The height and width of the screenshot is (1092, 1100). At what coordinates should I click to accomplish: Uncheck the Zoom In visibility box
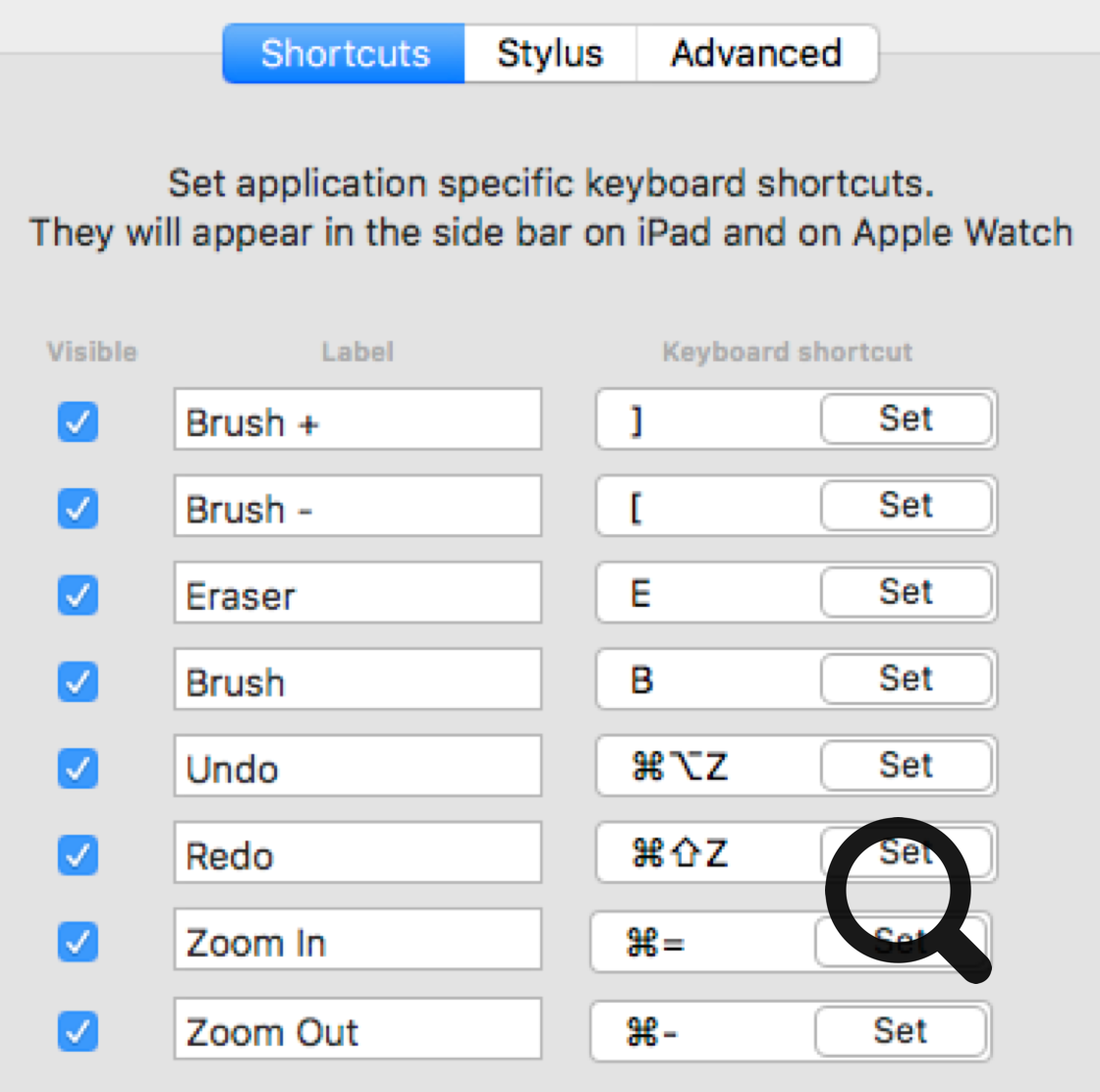(x=78, y=943)
